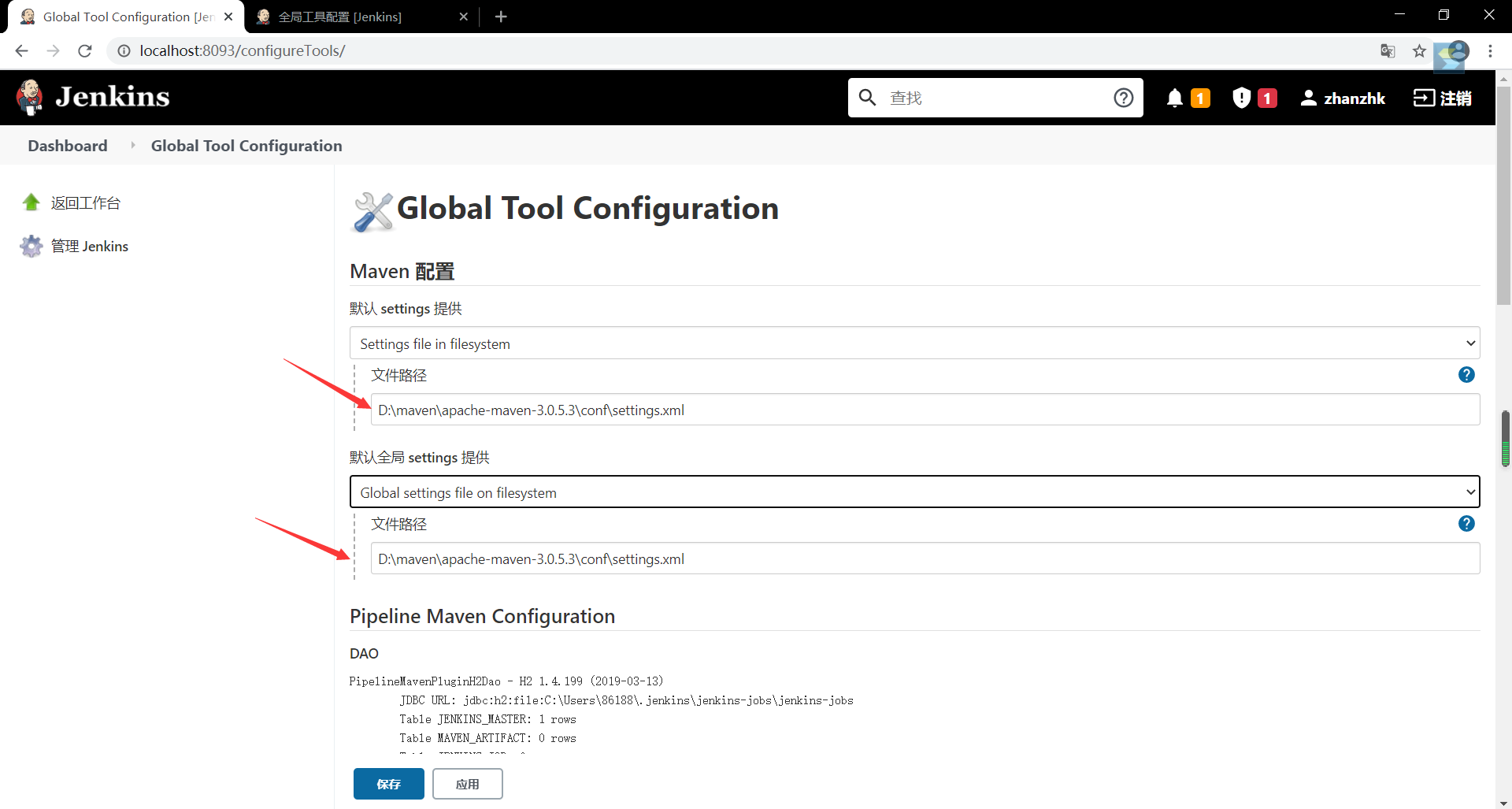Open security warnings shield icon

pos(1242,98)
